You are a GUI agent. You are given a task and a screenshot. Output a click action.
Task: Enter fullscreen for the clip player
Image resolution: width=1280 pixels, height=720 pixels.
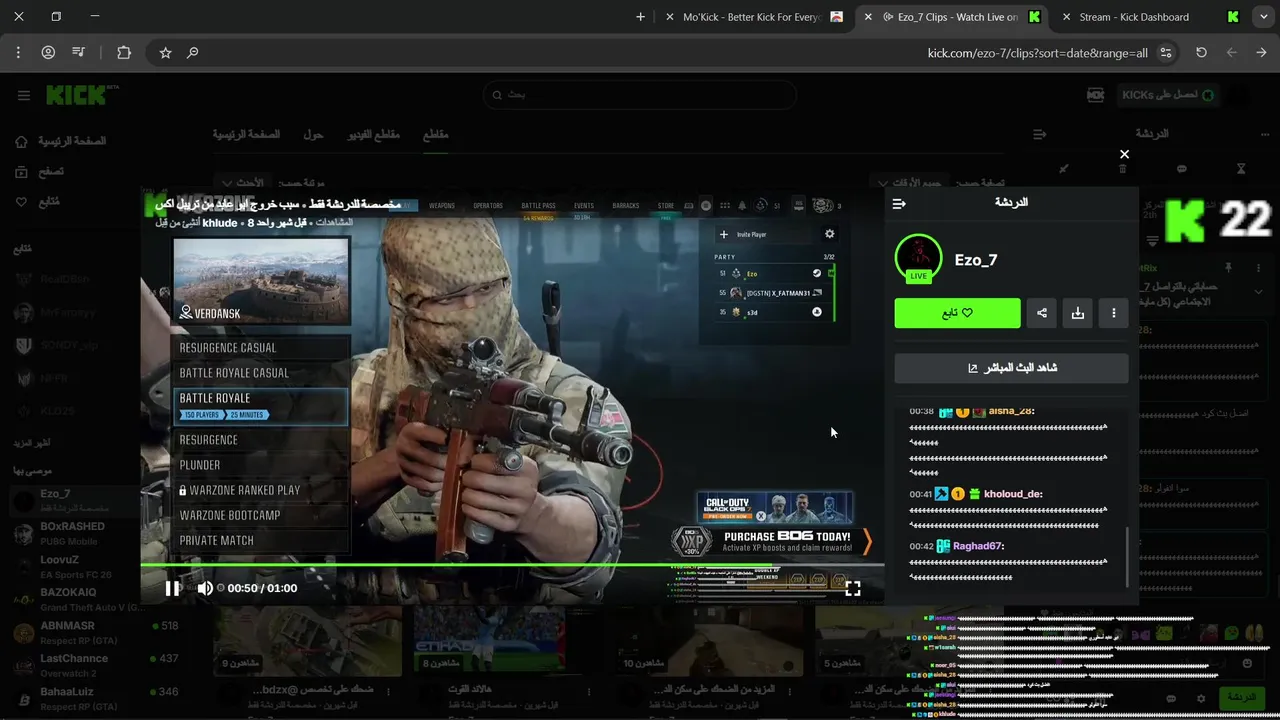point(853,588)
